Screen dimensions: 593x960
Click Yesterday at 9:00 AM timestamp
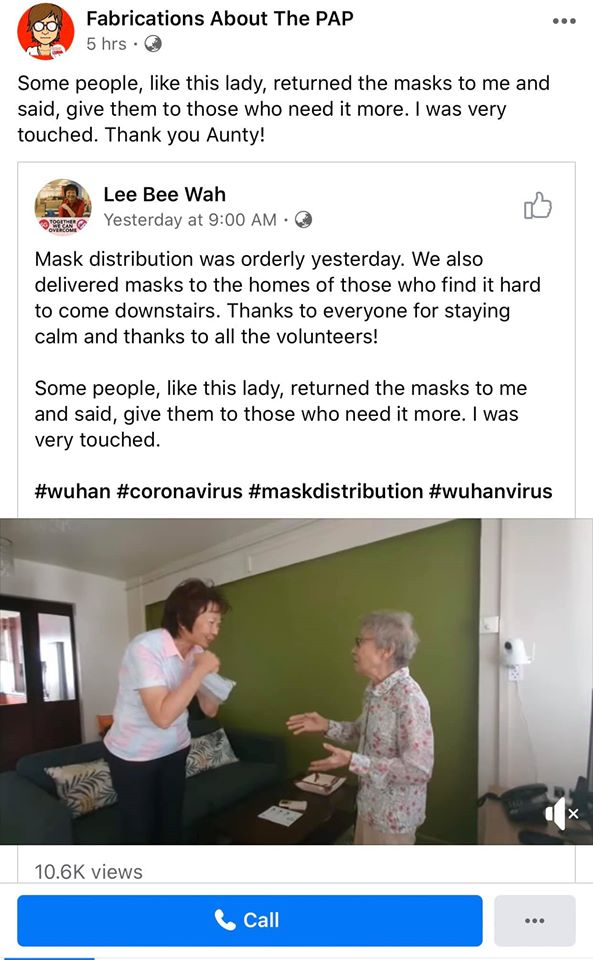pyautogui.click(x=190, y=220)
